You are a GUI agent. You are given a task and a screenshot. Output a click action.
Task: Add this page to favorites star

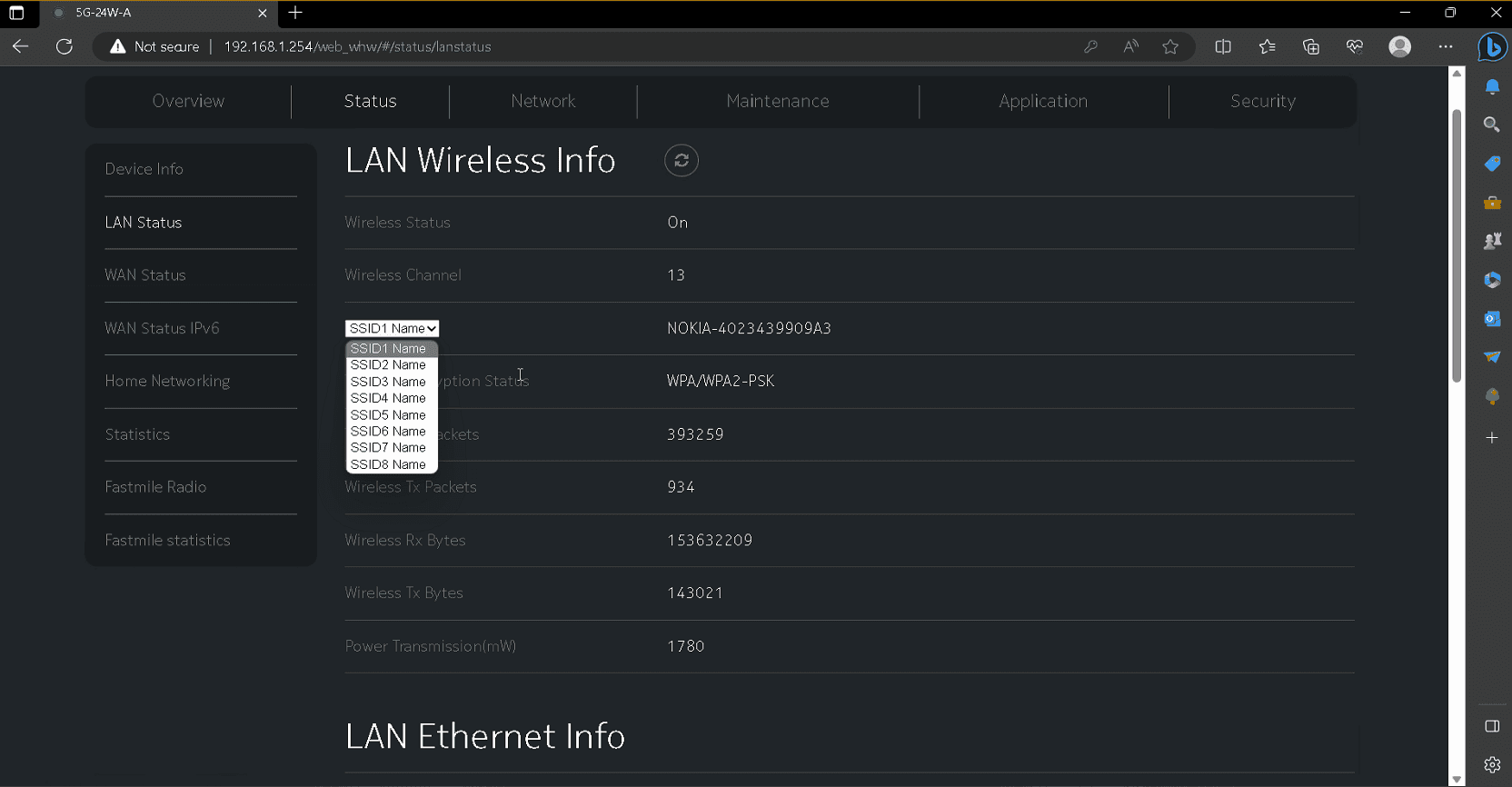tap(1170, 46)
